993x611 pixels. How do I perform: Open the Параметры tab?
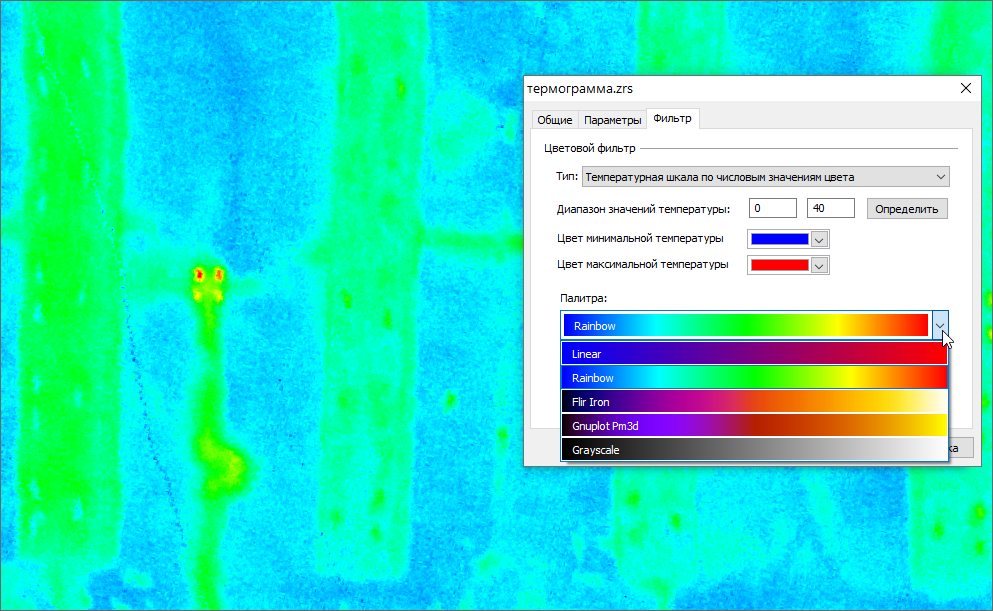pyautogui.click(x=612, y=120)
